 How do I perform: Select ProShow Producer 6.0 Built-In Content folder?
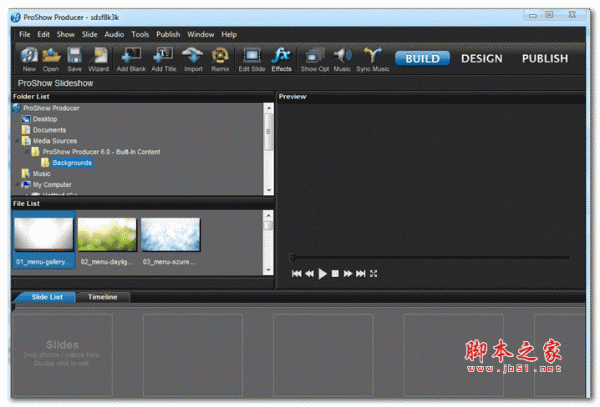coord(101,152)
